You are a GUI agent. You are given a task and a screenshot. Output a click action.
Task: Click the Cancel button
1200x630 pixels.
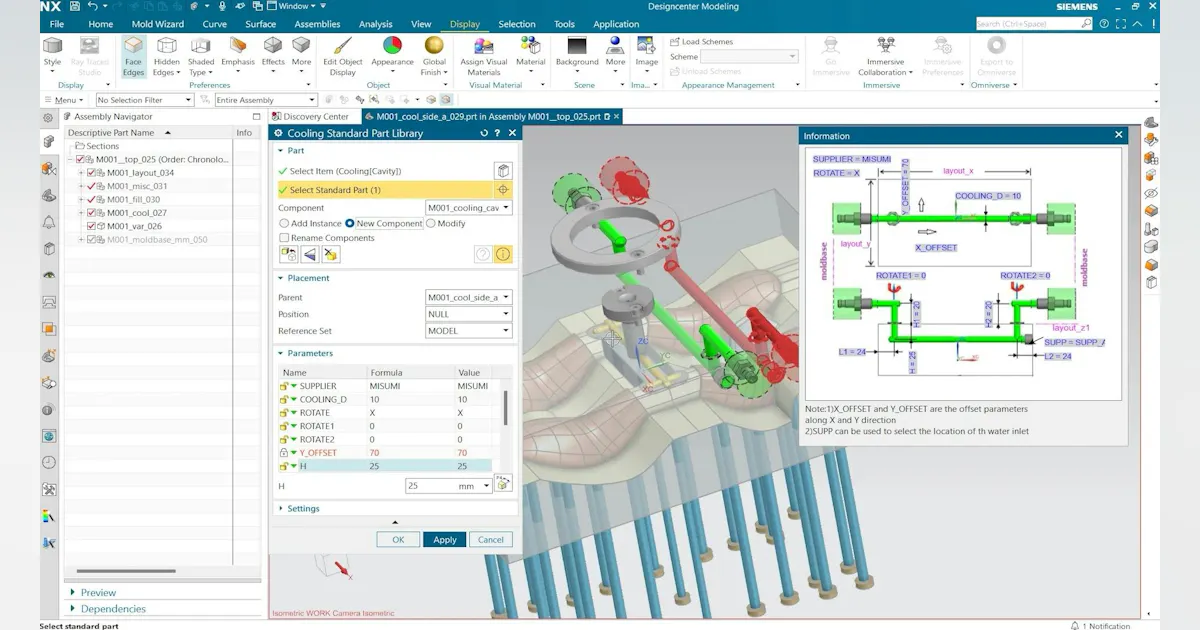click(x=491, y=539)
